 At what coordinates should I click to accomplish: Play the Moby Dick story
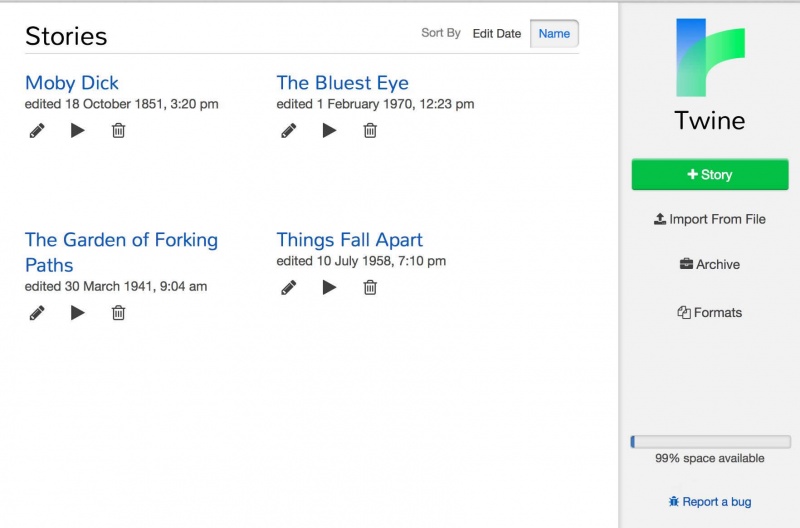coord(78,130)
